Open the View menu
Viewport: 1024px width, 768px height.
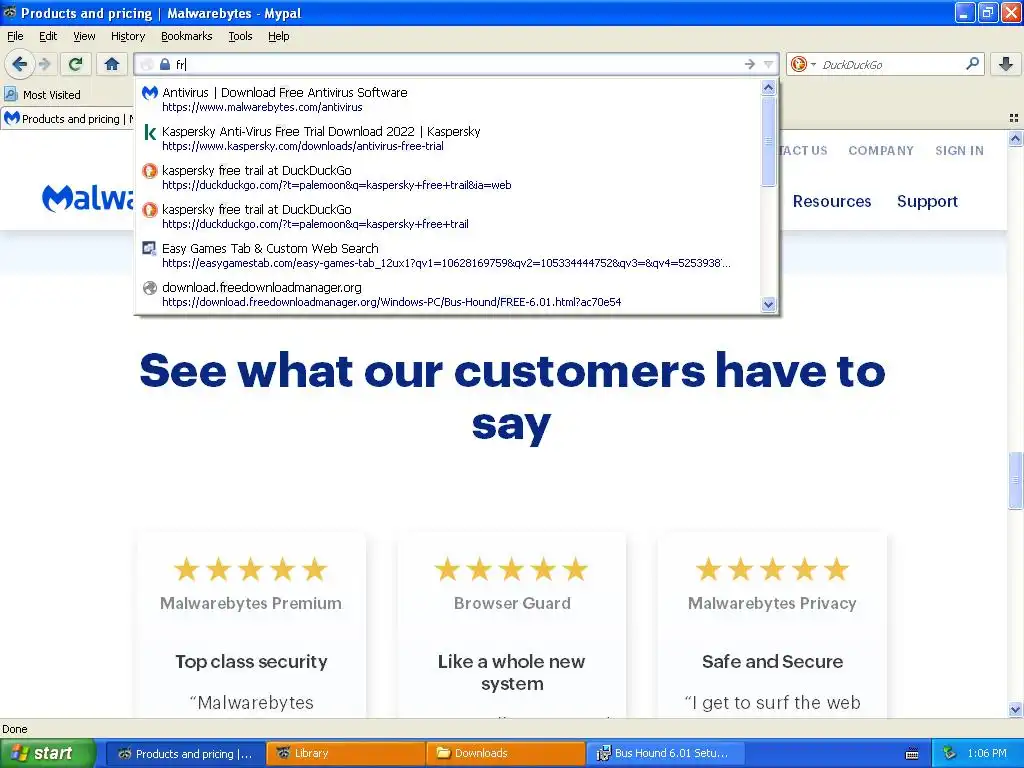(84, 36)
